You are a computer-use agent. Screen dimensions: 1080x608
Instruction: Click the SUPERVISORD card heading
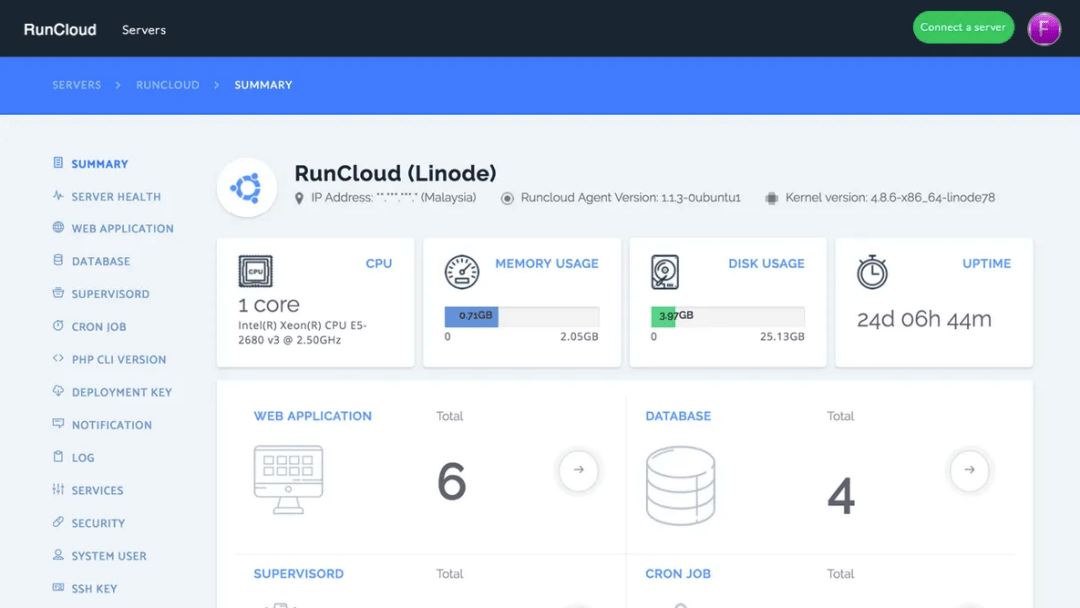tap(298, 574)
